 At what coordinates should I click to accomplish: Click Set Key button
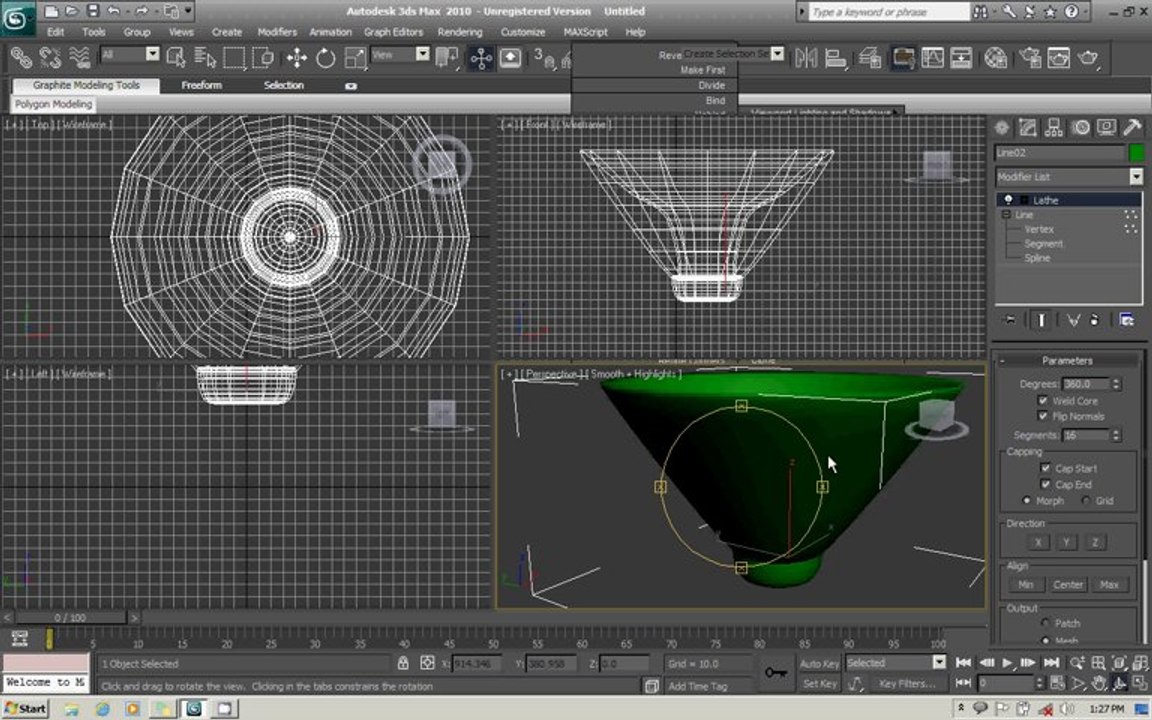coord(818,683)
